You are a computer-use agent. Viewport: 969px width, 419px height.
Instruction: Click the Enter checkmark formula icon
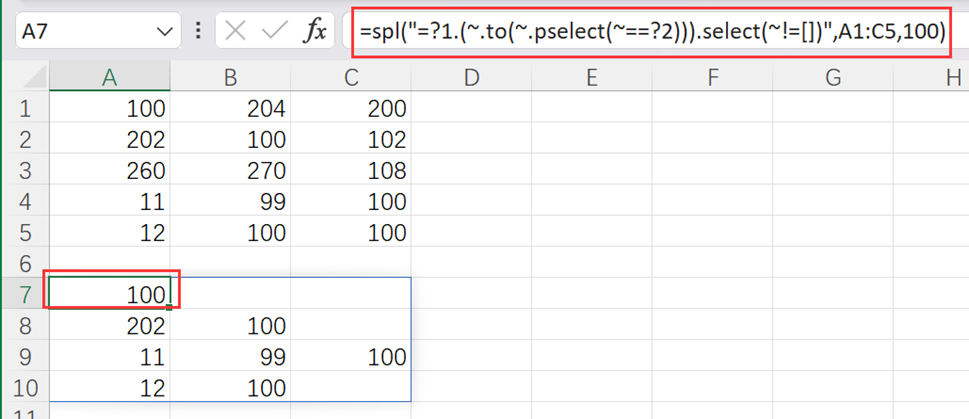[x=274, y=32]
